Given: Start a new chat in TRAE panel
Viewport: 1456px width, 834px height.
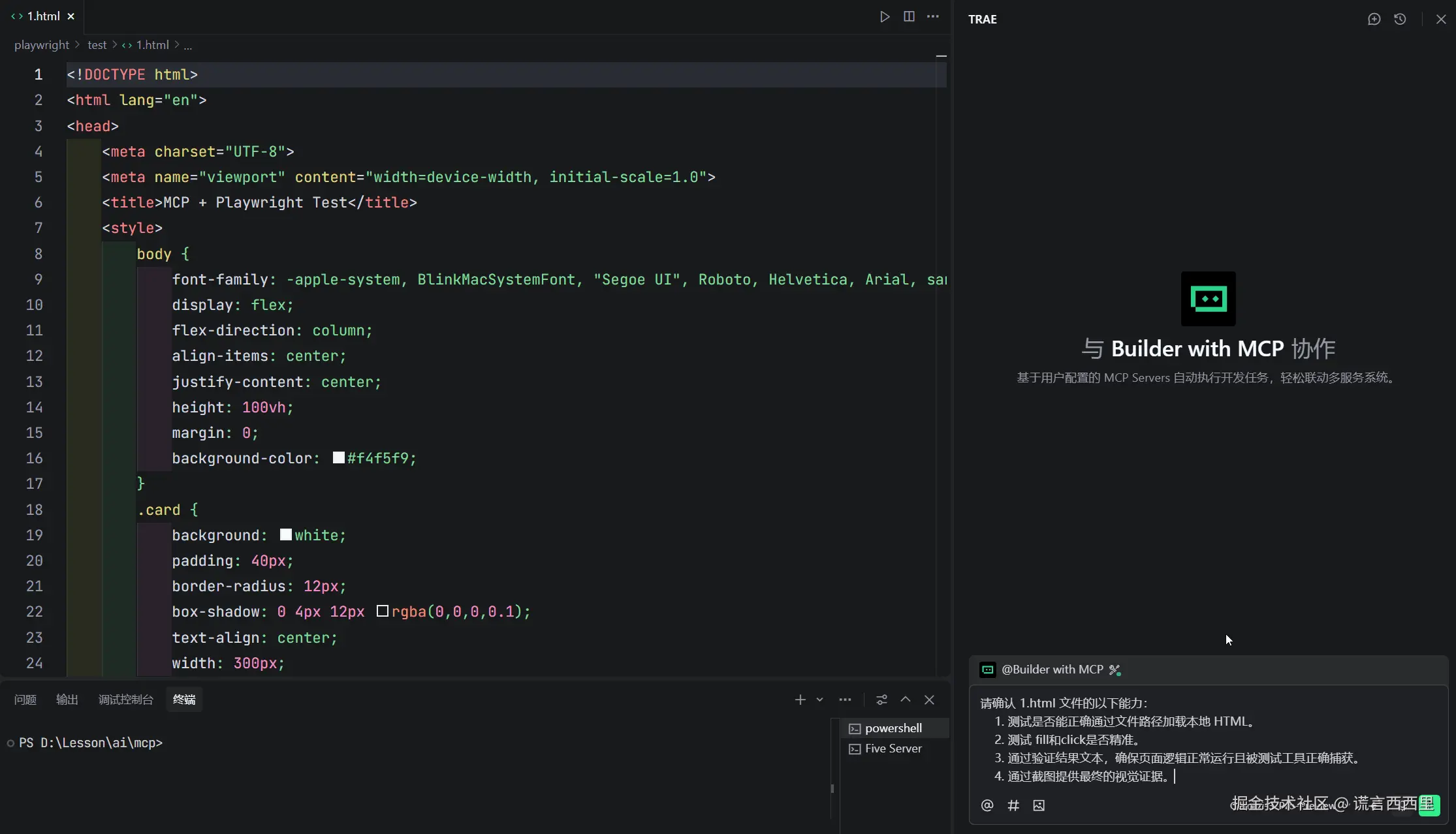Looking at the screenshot, I should tap(1374, 19).
